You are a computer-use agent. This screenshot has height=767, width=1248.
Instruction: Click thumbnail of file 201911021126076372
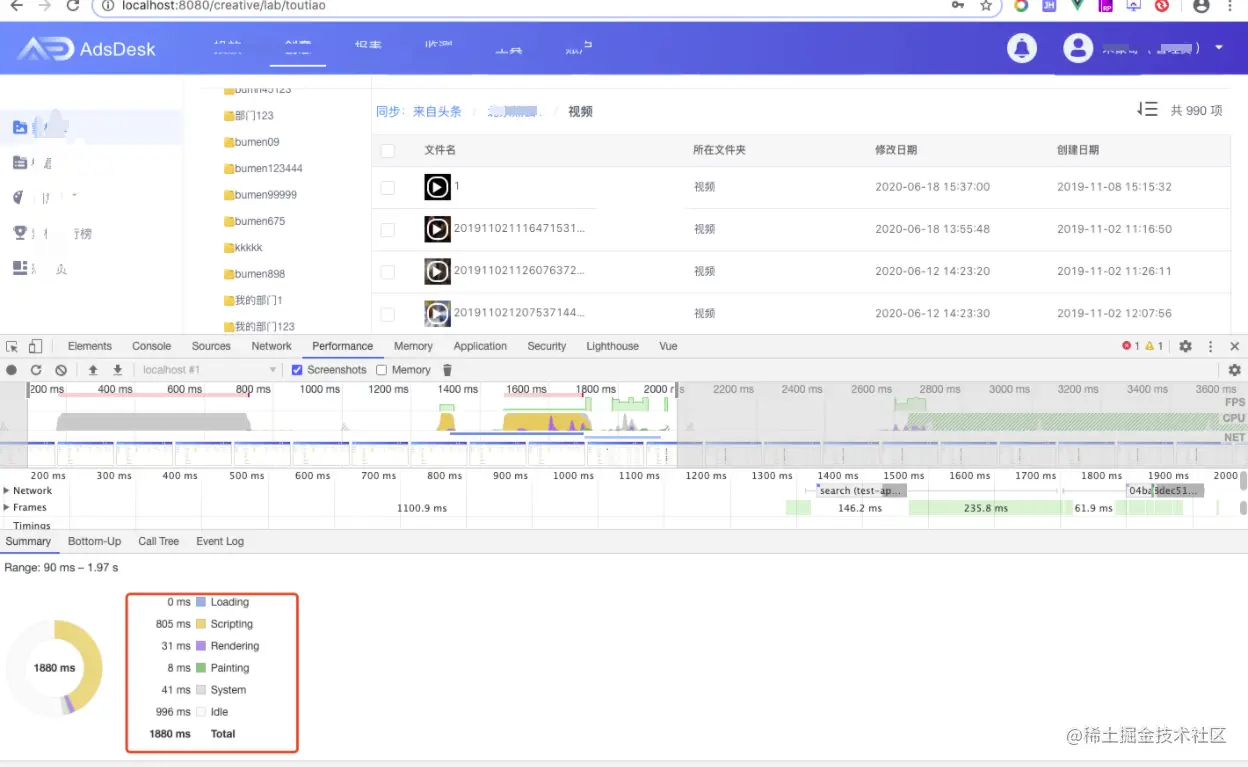tap(437, 271)
